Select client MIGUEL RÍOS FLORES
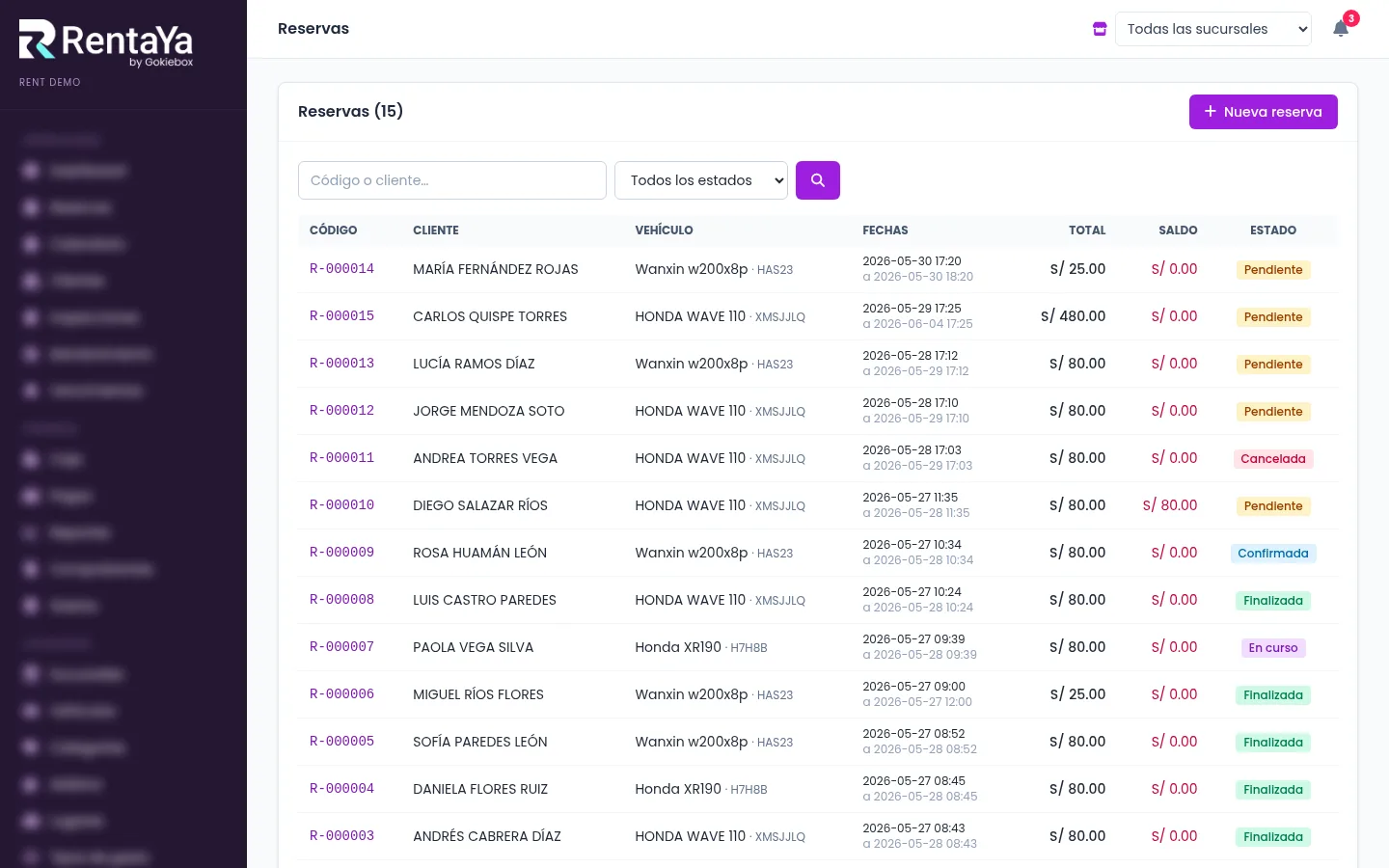The width and height of the screenshot is (1389, 868). tap(478, 694)
